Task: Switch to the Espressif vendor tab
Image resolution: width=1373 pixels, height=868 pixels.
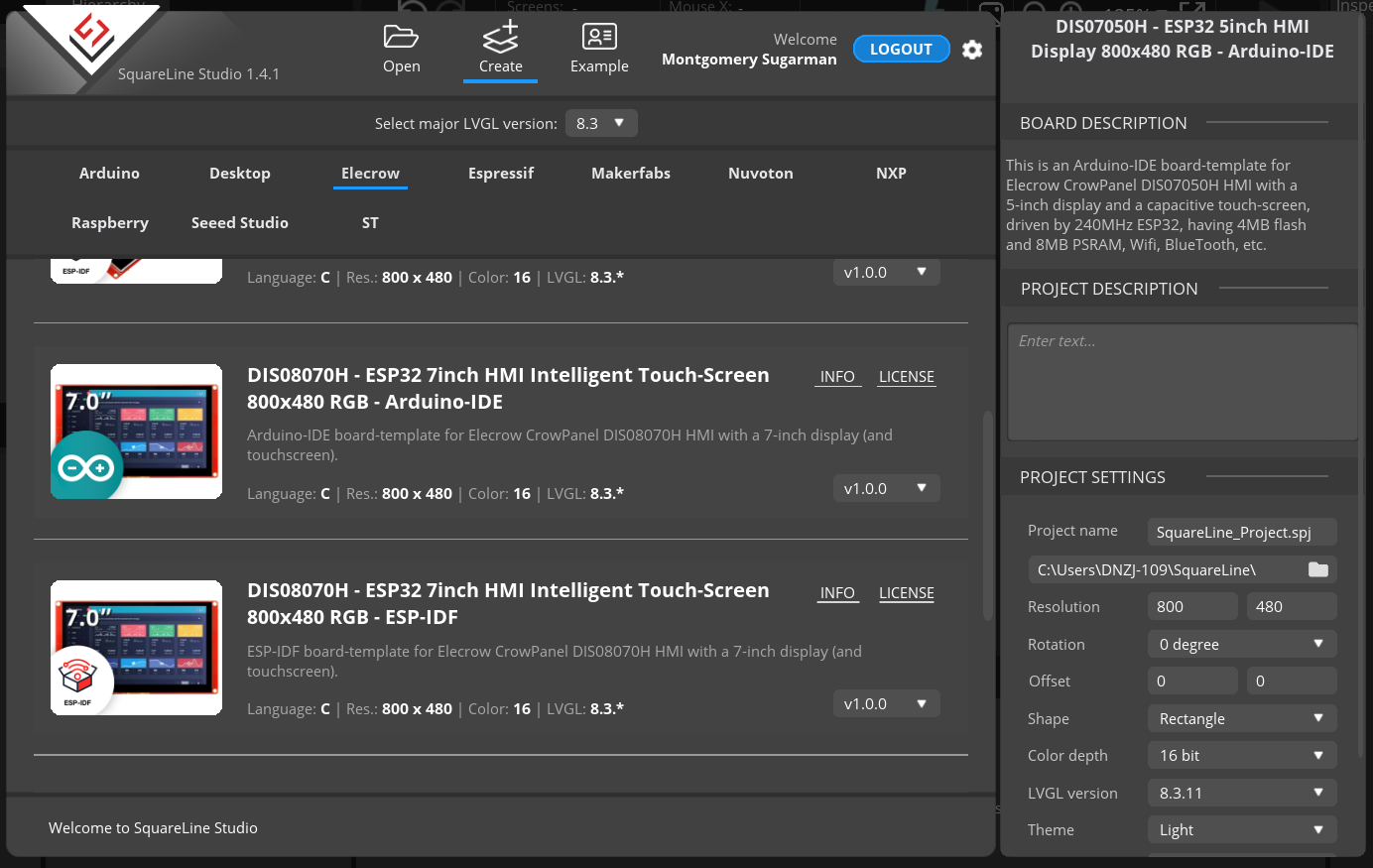Action: 501,173
